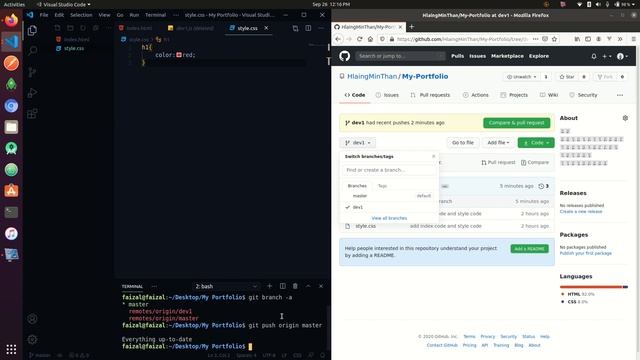The height and width of the screenshot is (360, 640).
Task: Open the Actions repo tab
Action: pyautogui.click(x=476, y=95)
